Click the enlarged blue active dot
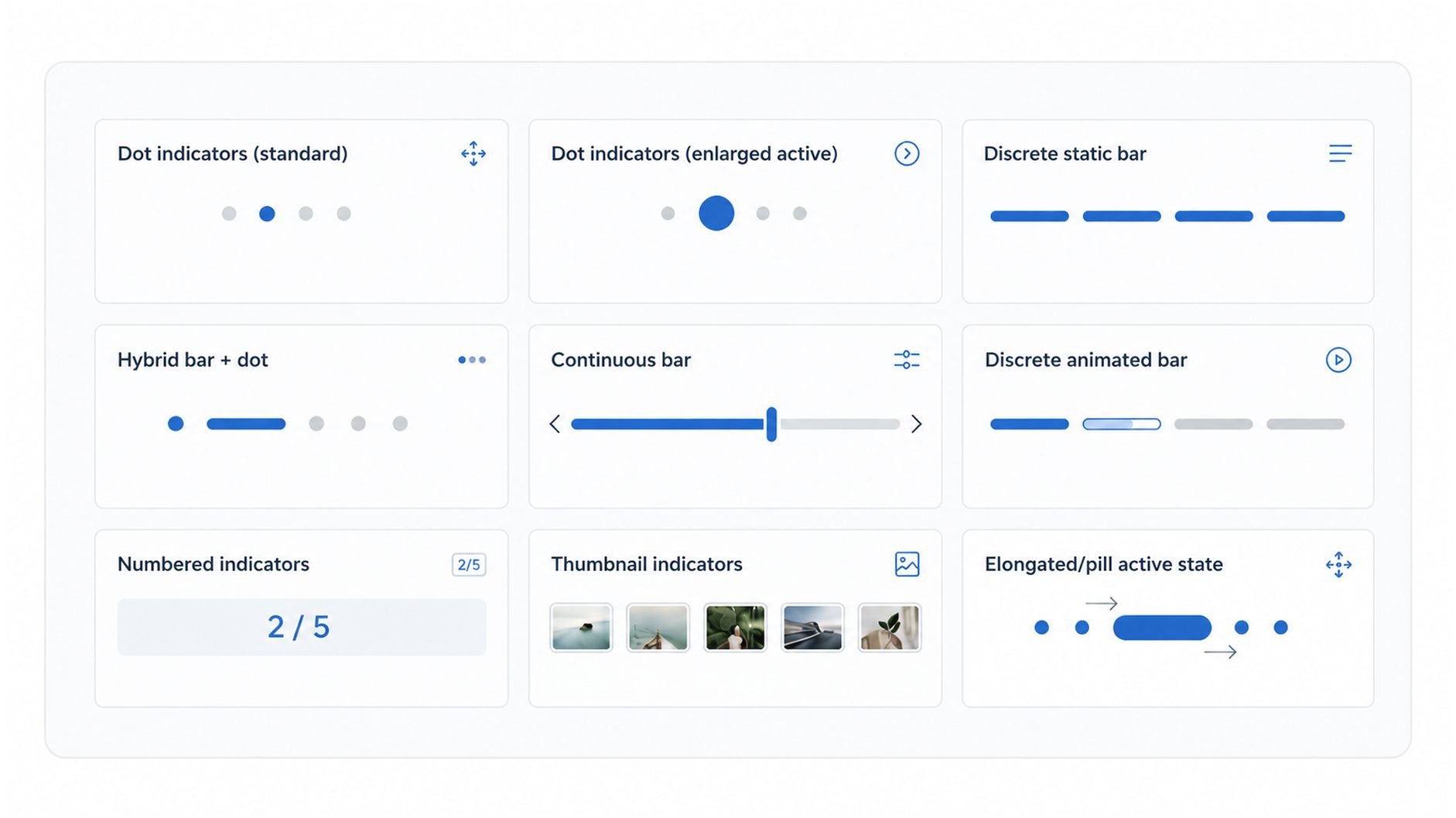 (716, 213)
